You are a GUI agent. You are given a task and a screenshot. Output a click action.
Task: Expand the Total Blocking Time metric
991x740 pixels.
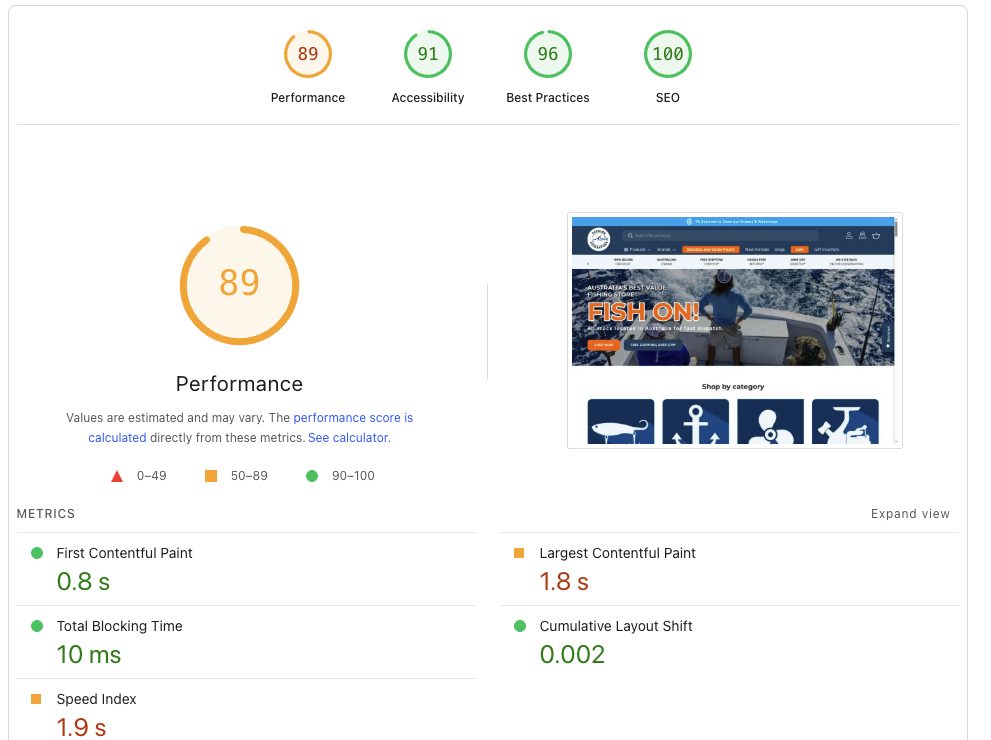[119, 626]
